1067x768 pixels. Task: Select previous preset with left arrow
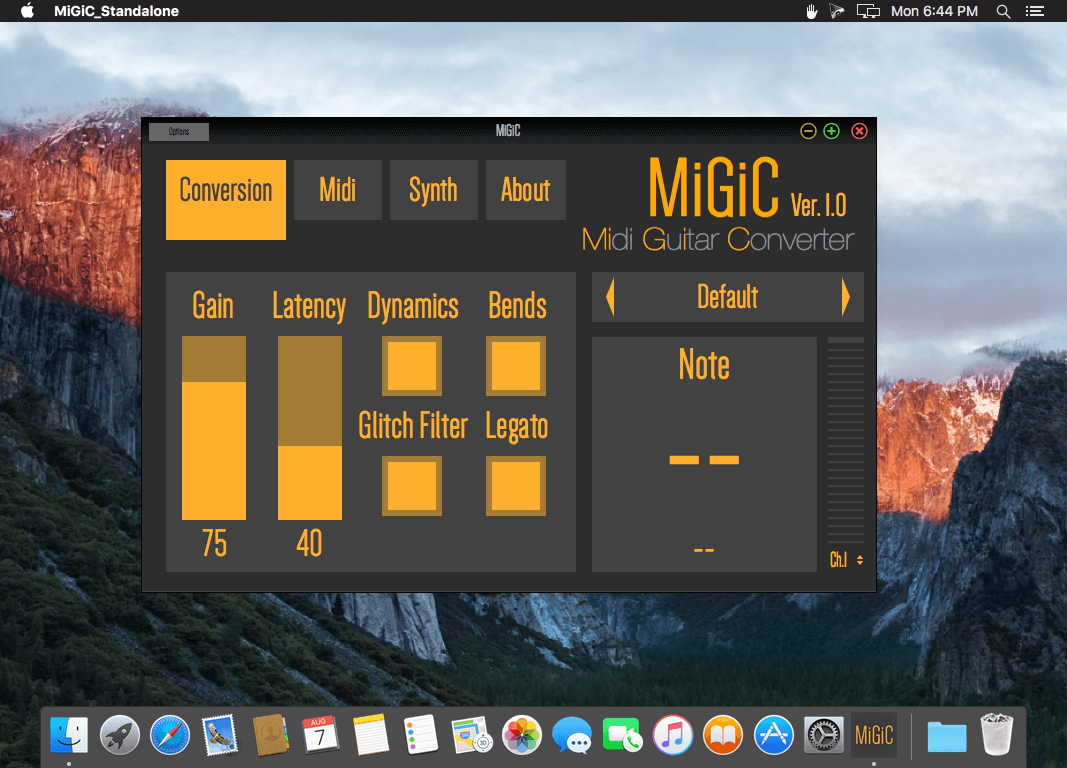coord(610,297)
